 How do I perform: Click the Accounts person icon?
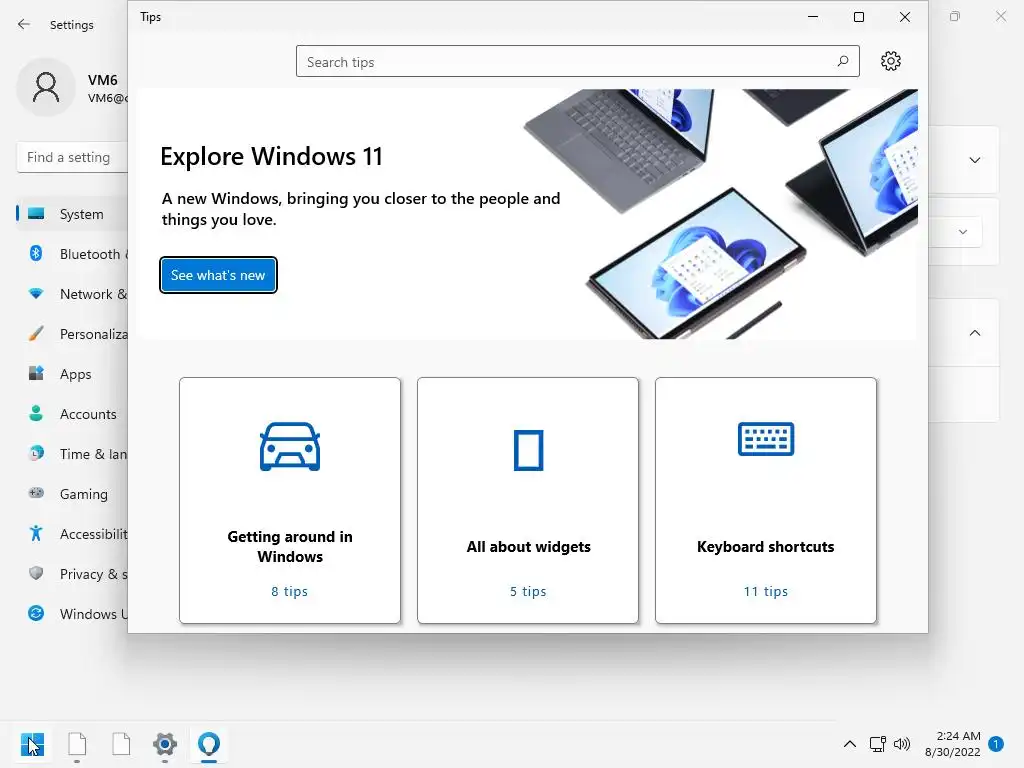(x=36, y=413)
